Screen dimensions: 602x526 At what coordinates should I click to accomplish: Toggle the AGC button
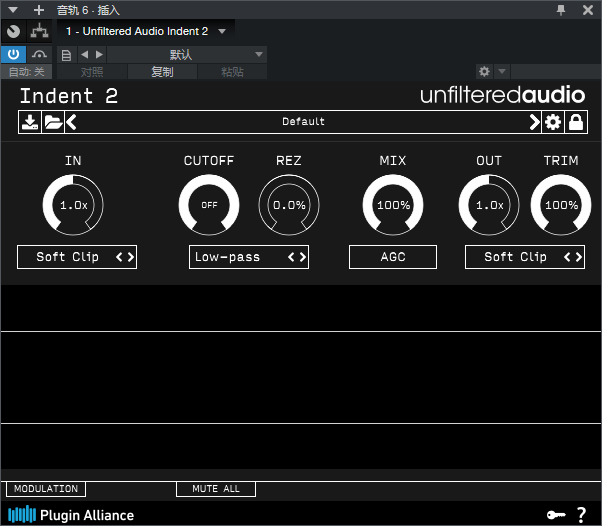393,257
